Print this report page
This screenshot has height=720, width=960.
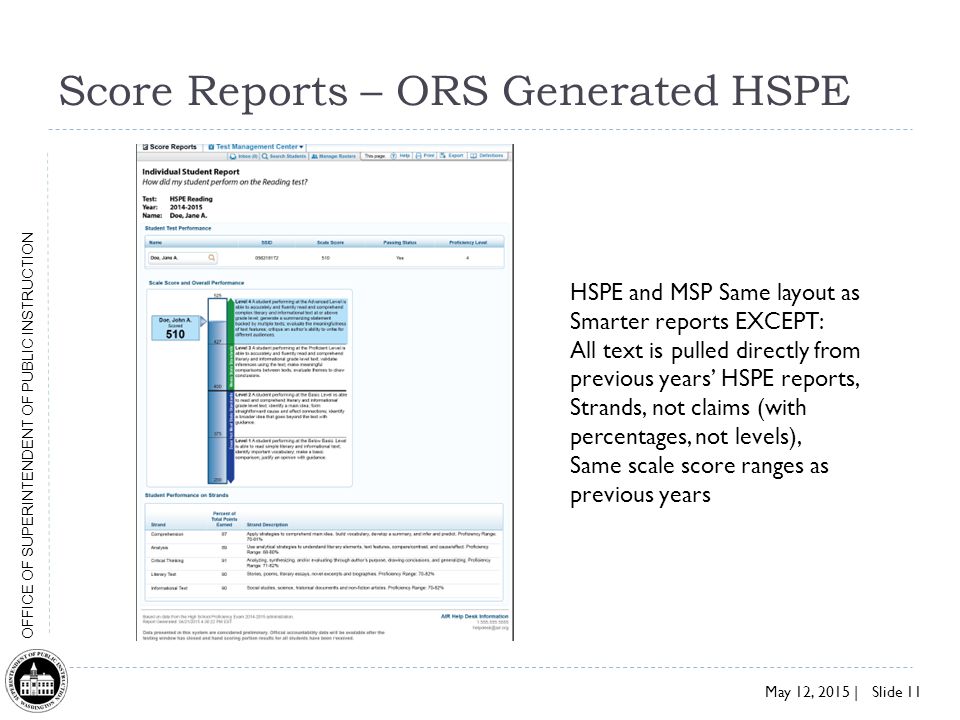tap(426, 156)
